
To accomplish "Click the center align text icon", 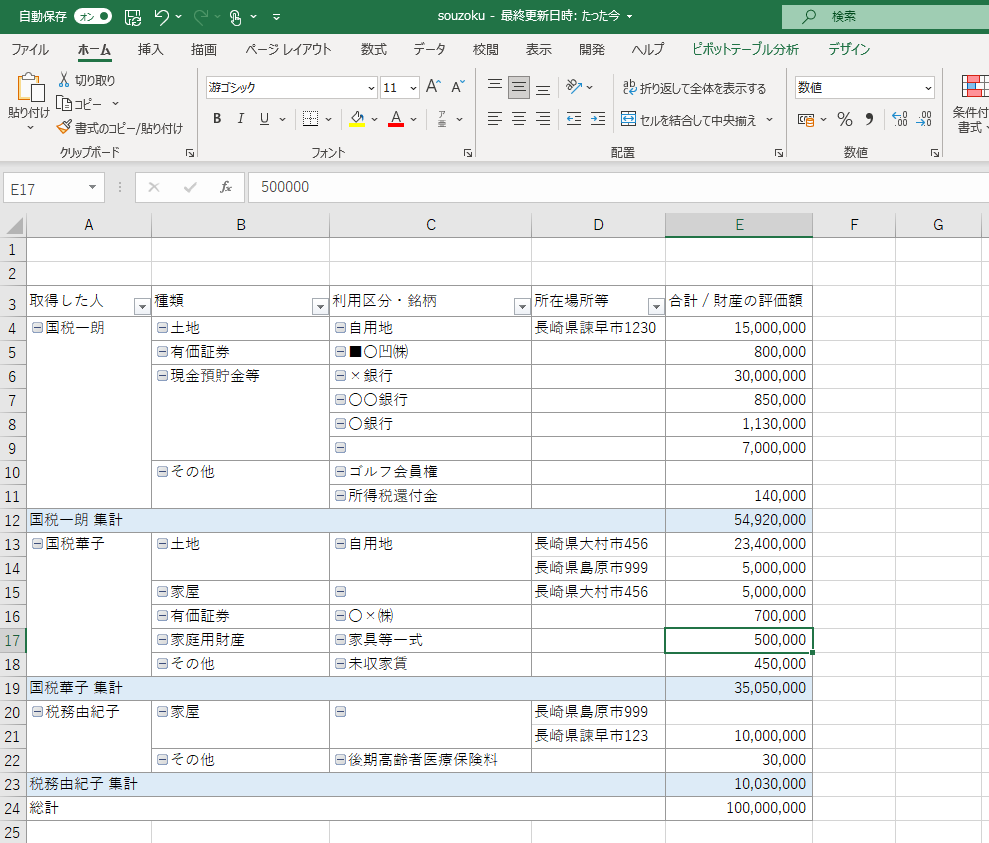I will [x=518, y=119].
